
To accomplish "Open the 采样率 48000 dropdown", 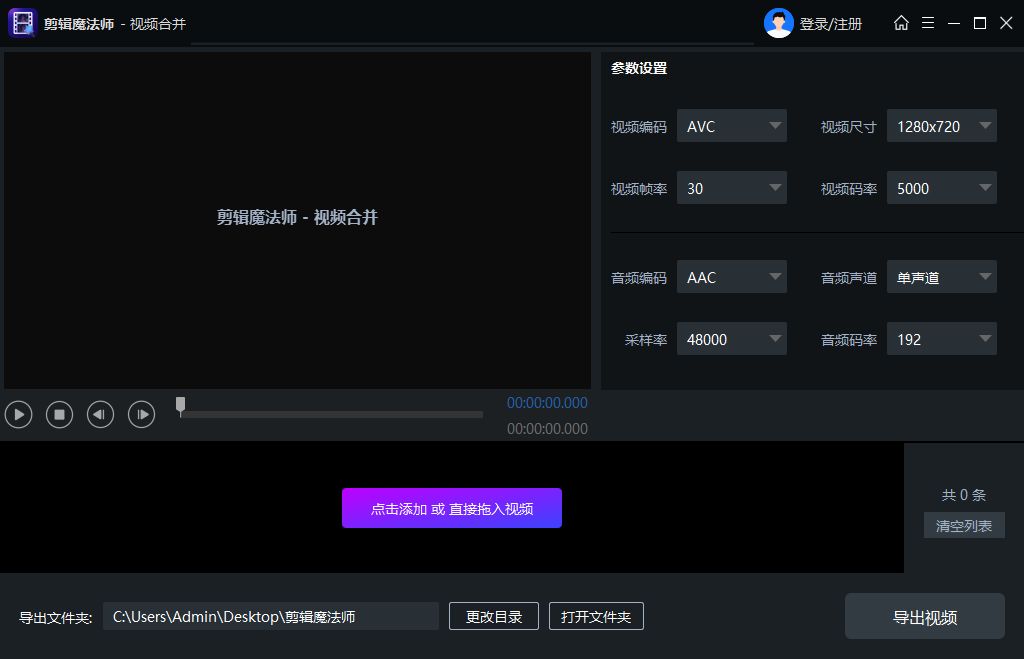I will click(x=731, y=339).
